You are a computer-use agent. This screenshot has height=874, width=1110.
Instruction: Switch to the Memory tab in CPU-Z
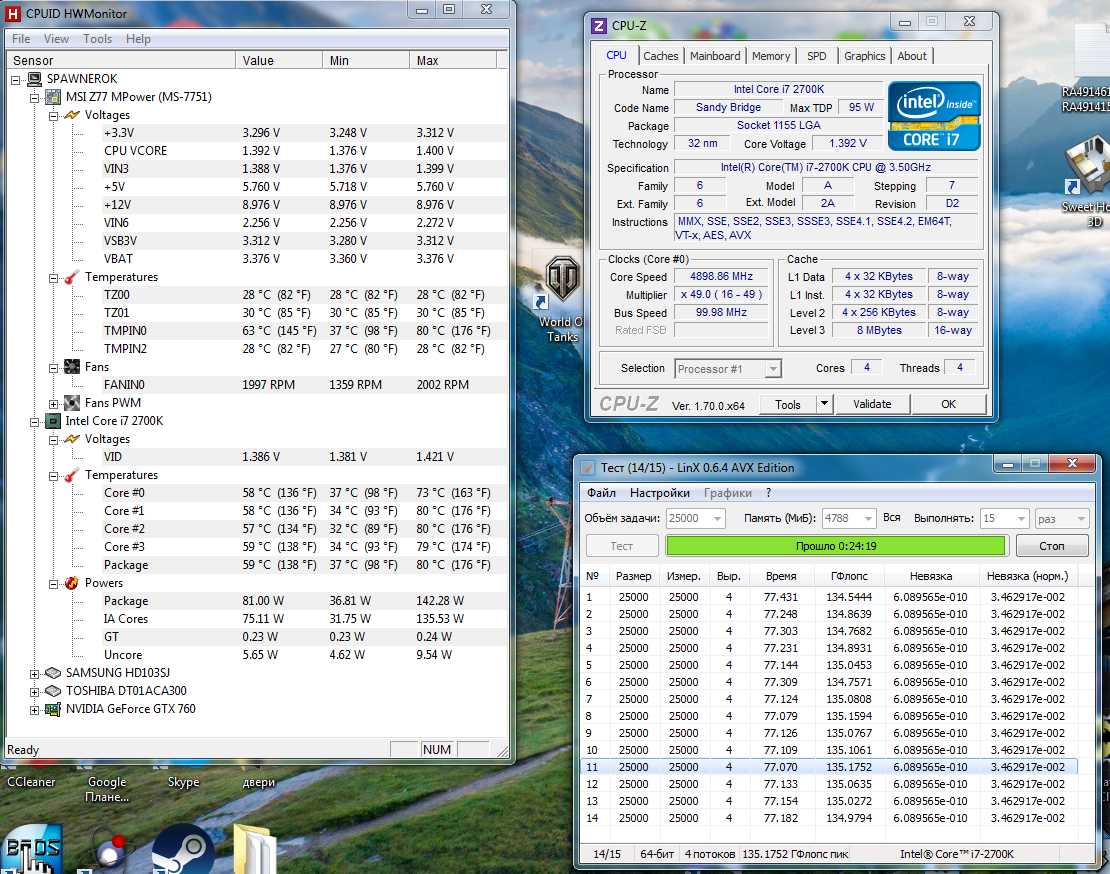(x=770, y=56)
